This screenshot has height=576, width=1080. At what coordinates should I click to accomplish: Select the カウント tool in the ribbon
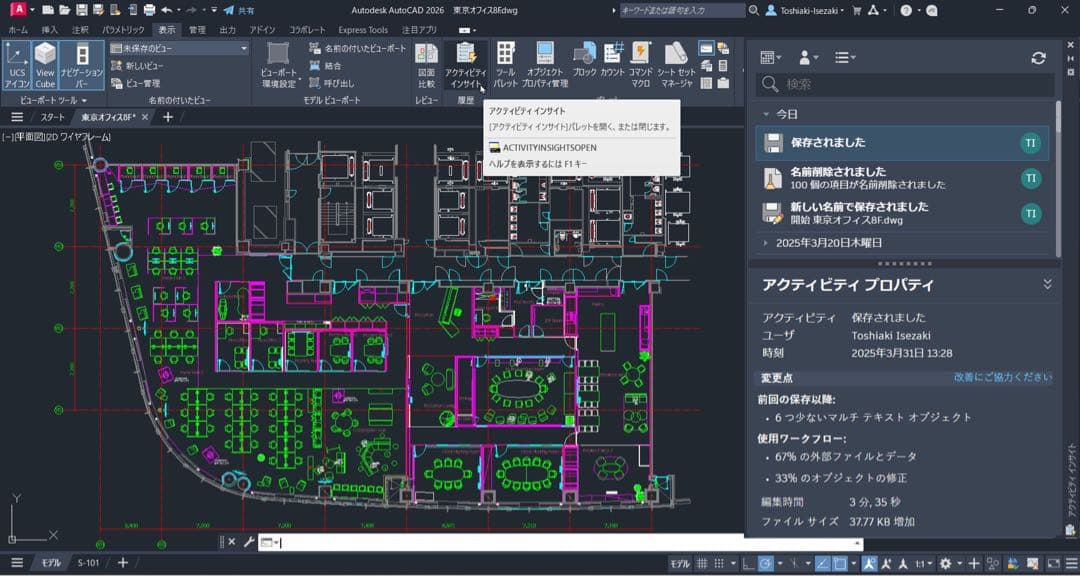pyautogui.click(x=612, y=62)
